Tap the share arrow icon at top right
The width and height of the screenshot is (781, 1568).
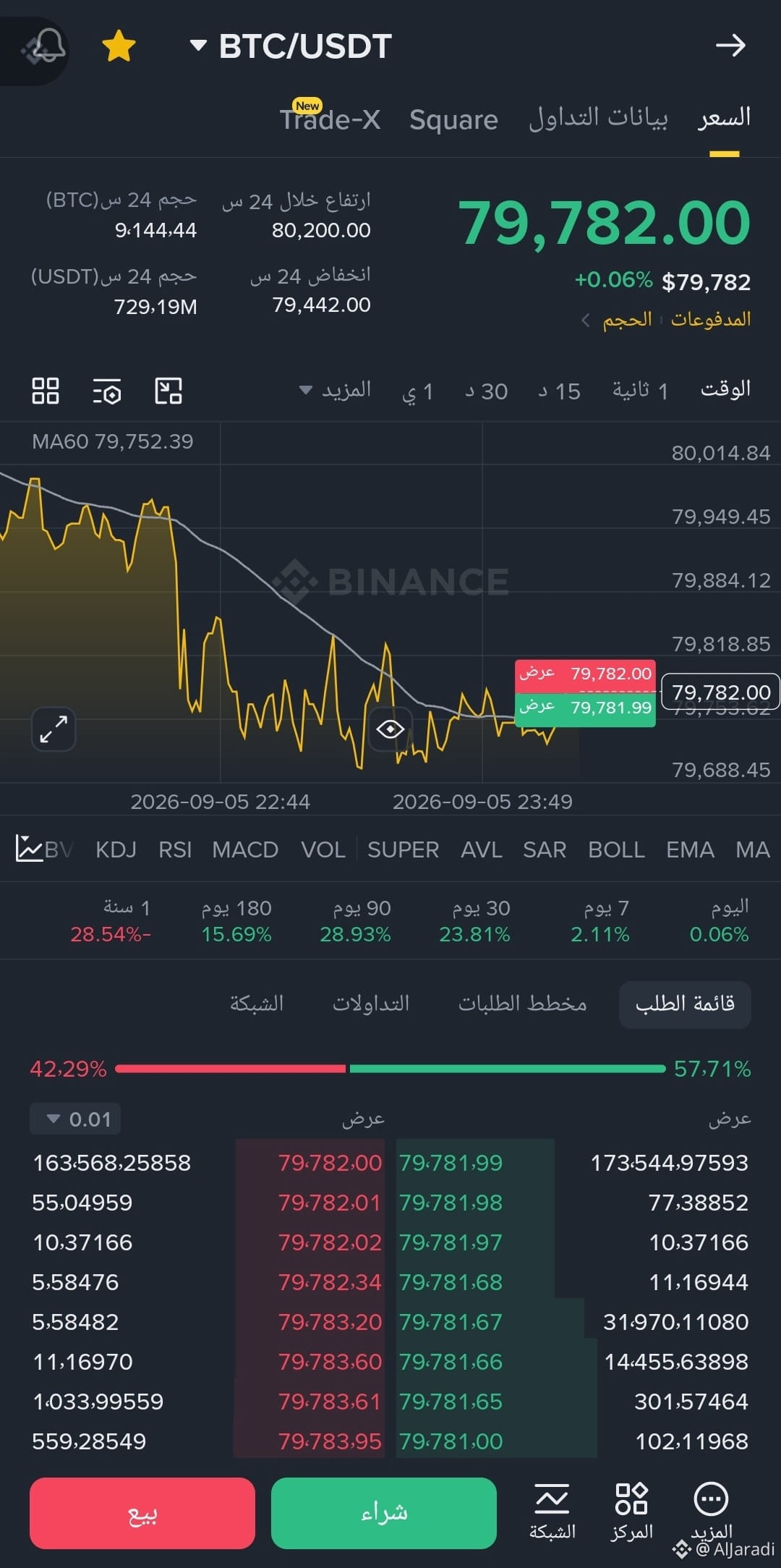[730, 46]
